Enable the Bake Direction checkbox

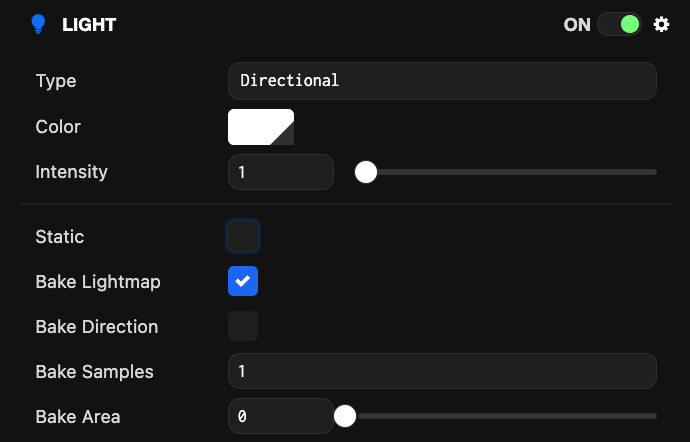[243, 326]
